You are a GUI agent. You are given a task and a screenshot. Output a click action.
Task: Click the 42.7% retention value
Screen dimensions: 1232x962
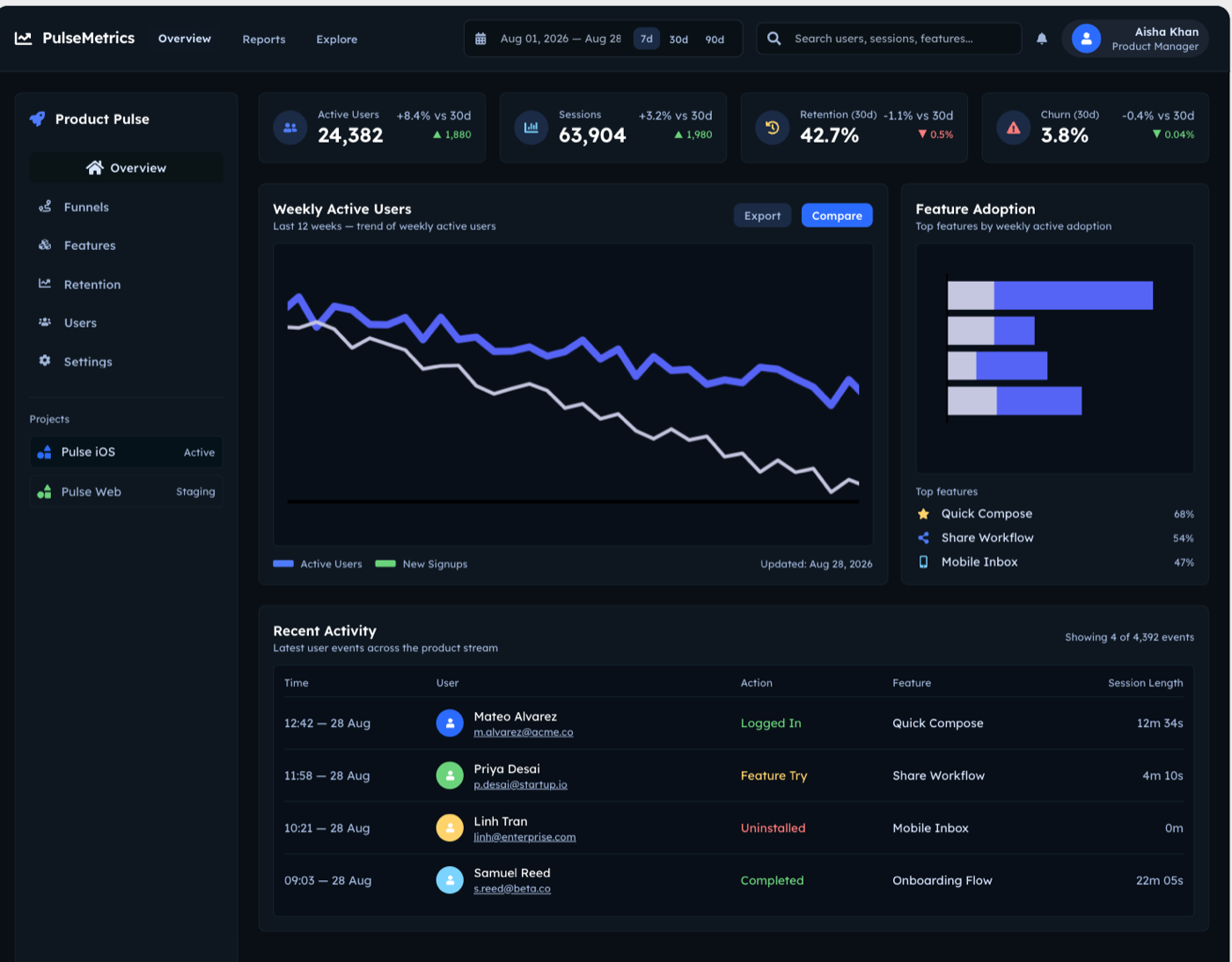click(829, 136)
